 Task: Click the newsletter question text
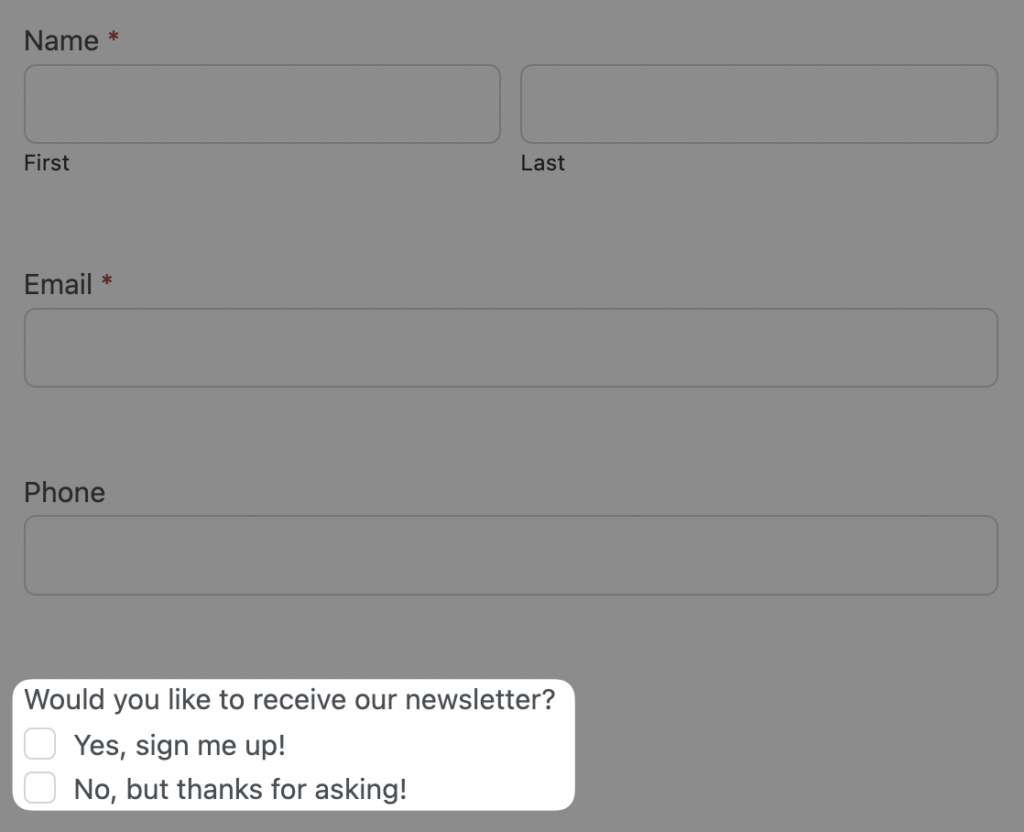point(289,700)
